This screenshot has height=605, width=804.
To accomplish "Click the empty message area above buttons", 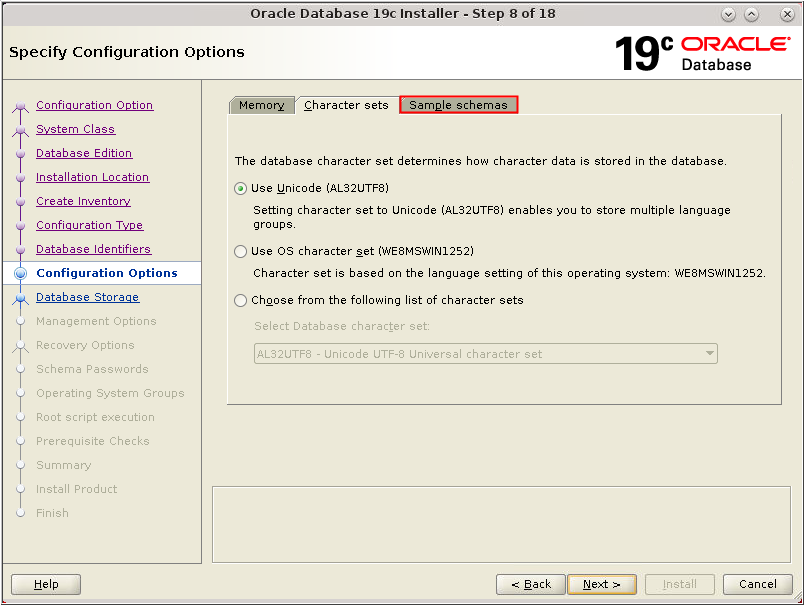I will pos(501,525).
